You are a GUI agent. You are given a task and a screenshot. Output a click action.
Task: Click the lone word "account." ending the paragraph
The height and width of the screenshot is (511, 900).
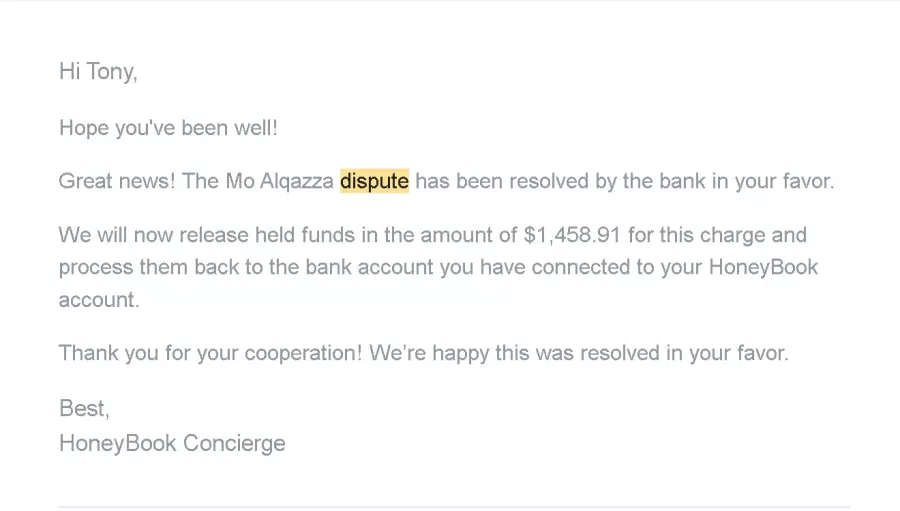tap(99, 300)
